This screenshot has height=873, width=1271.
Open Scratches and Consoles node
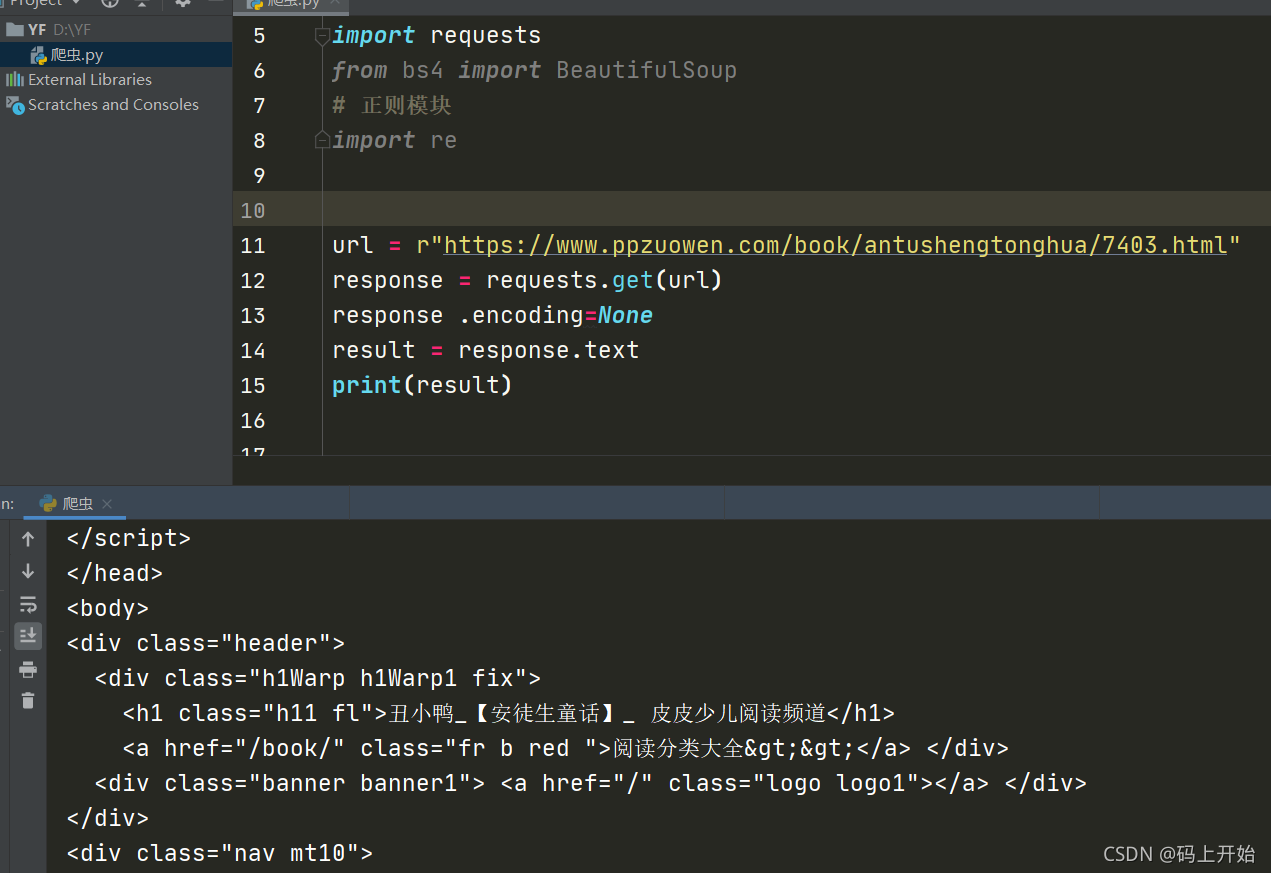point(113,104)
